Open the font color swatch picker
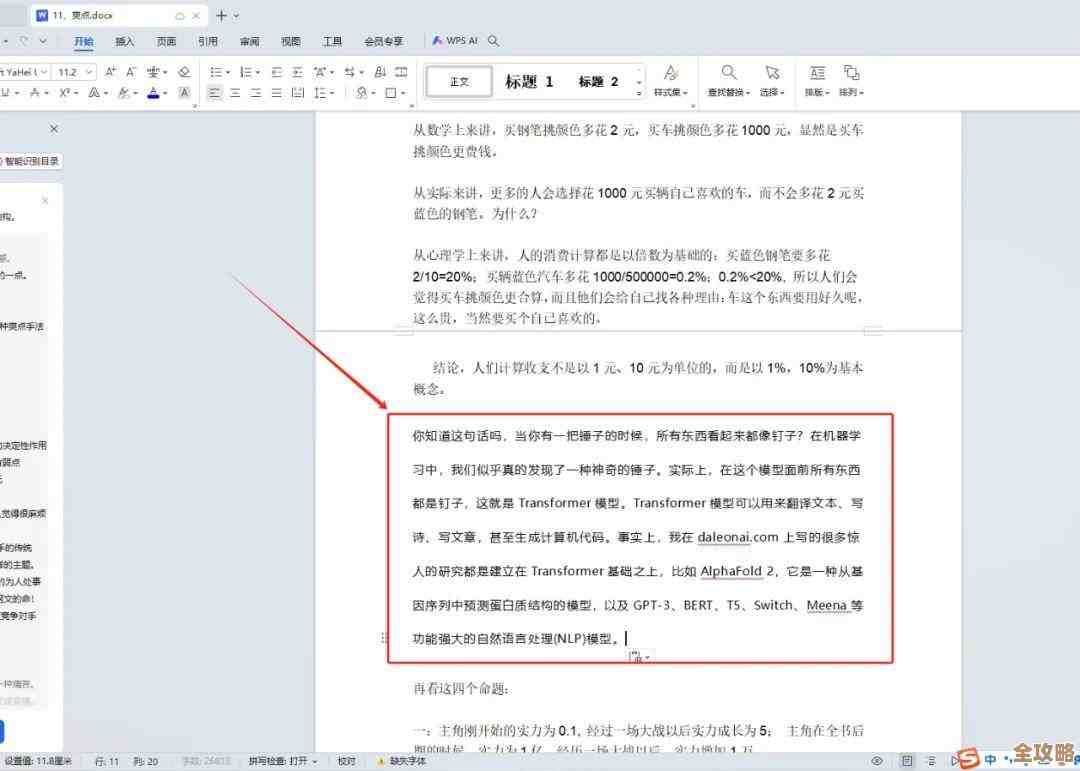1080x771 pixels. 165,93
